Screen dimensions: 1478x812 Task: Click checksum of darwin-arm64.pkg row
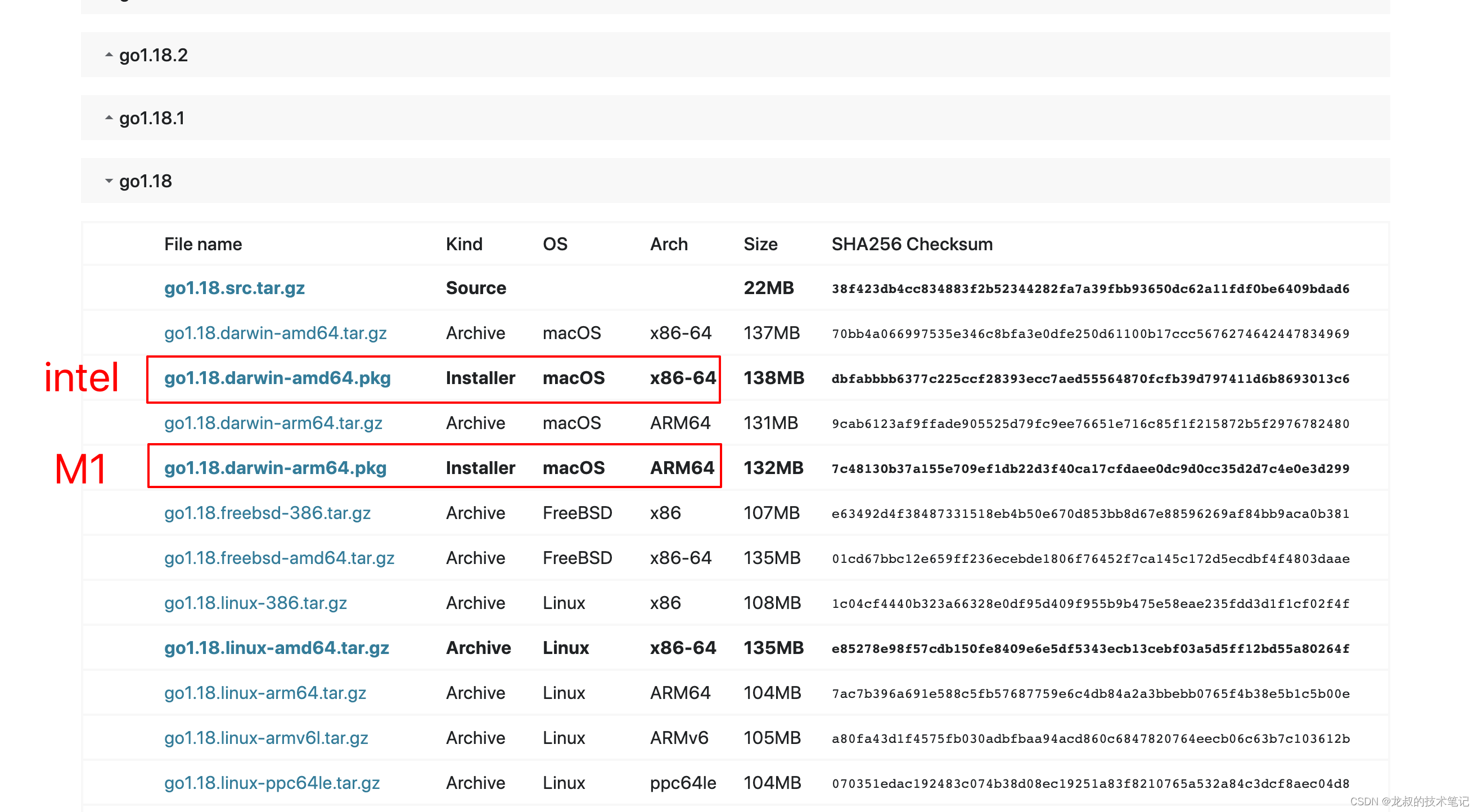pyautogui.click(x=1090, y=469)
